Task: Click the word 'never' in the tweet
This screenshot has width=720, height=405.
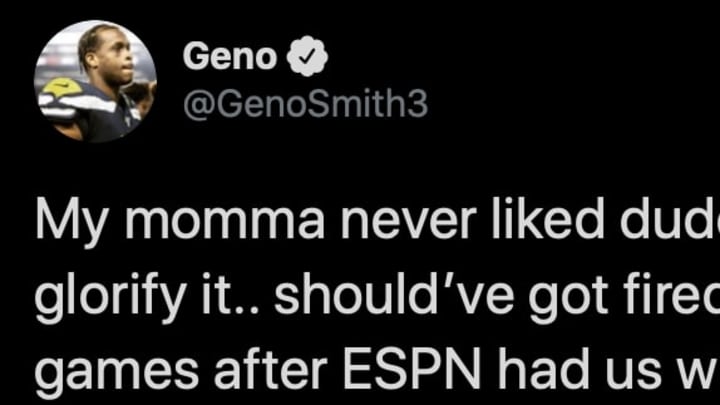Action: click(x=408, y=223)
